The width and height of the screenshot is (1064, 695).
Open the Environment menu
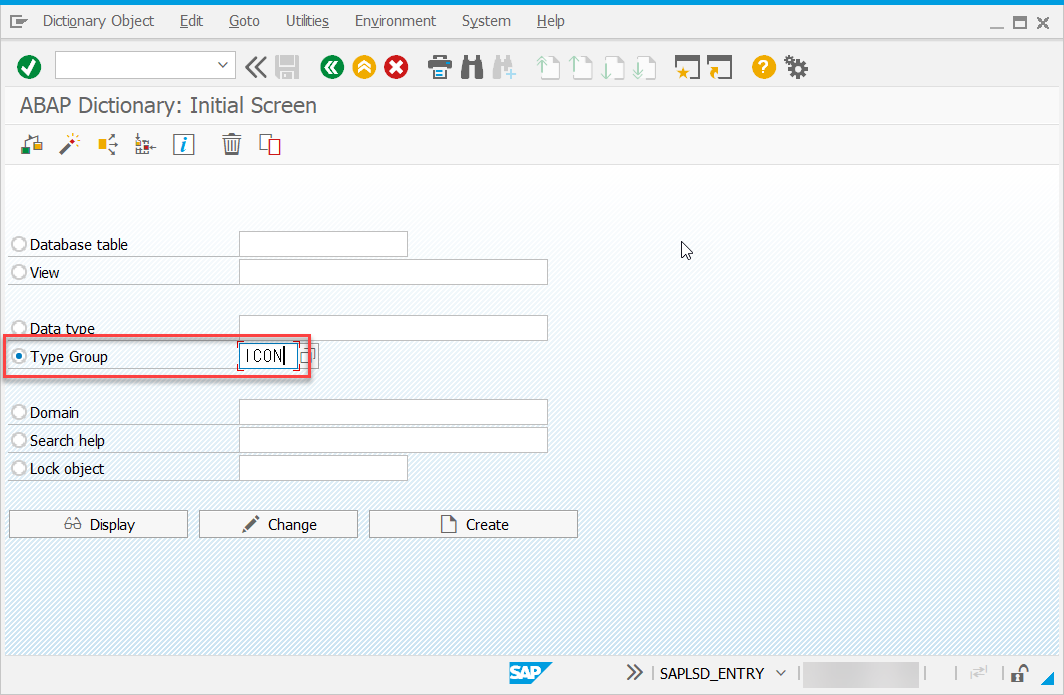point(395,21)
